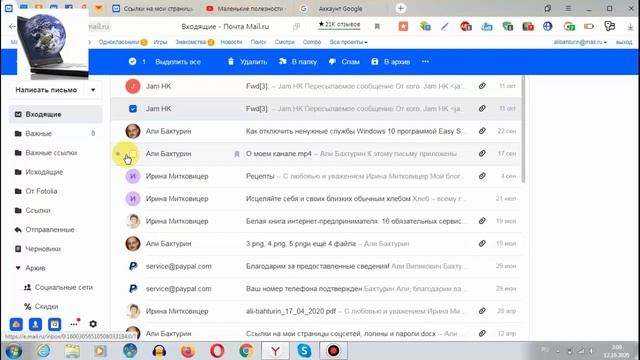Open Социальные сети subfolder
640x360 pixels.
59,287
